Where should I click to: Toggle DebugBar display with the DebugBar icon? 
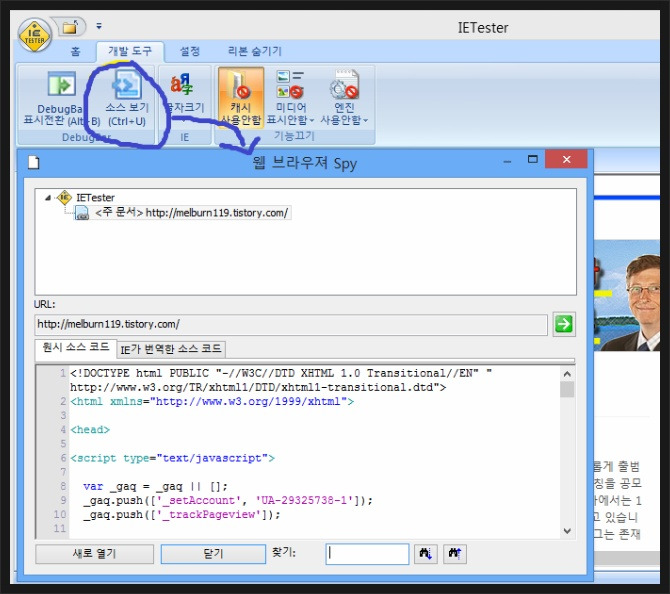(x=62, y=84)
